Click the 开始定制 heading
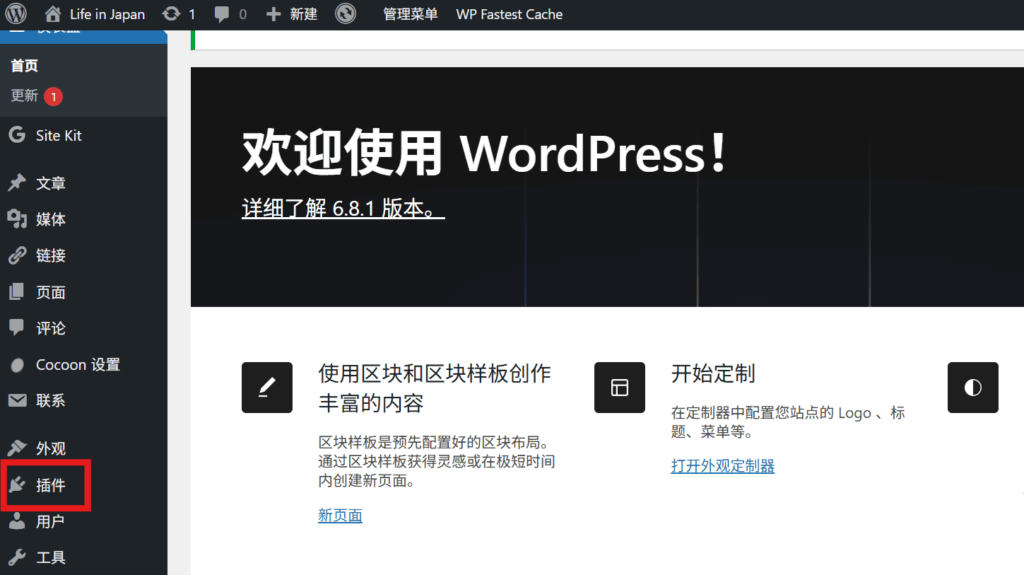1024x575 pixels. [x=713, y=374]
